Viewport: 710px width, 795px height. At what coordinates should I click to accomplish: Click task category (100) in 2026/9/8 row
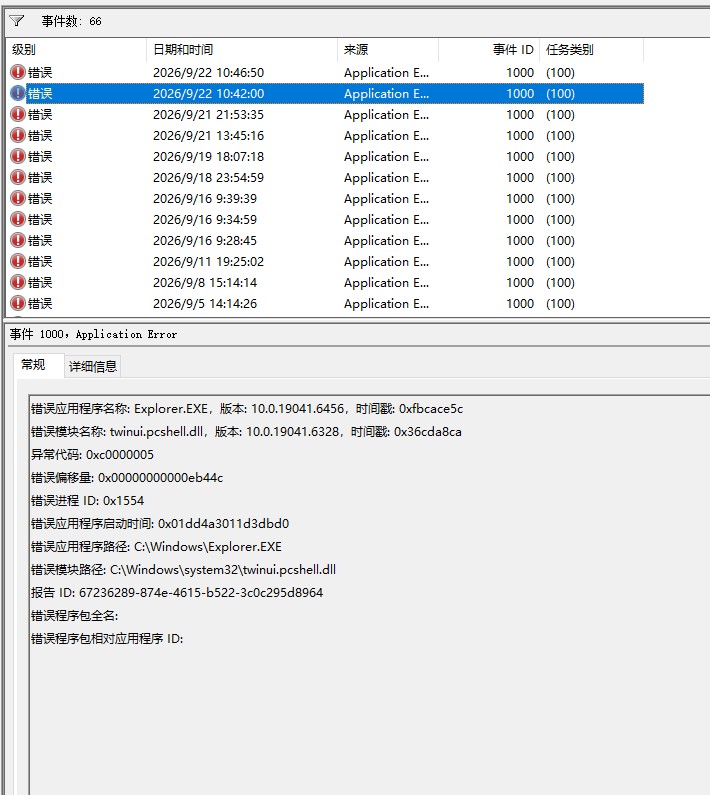click(560, 282)
